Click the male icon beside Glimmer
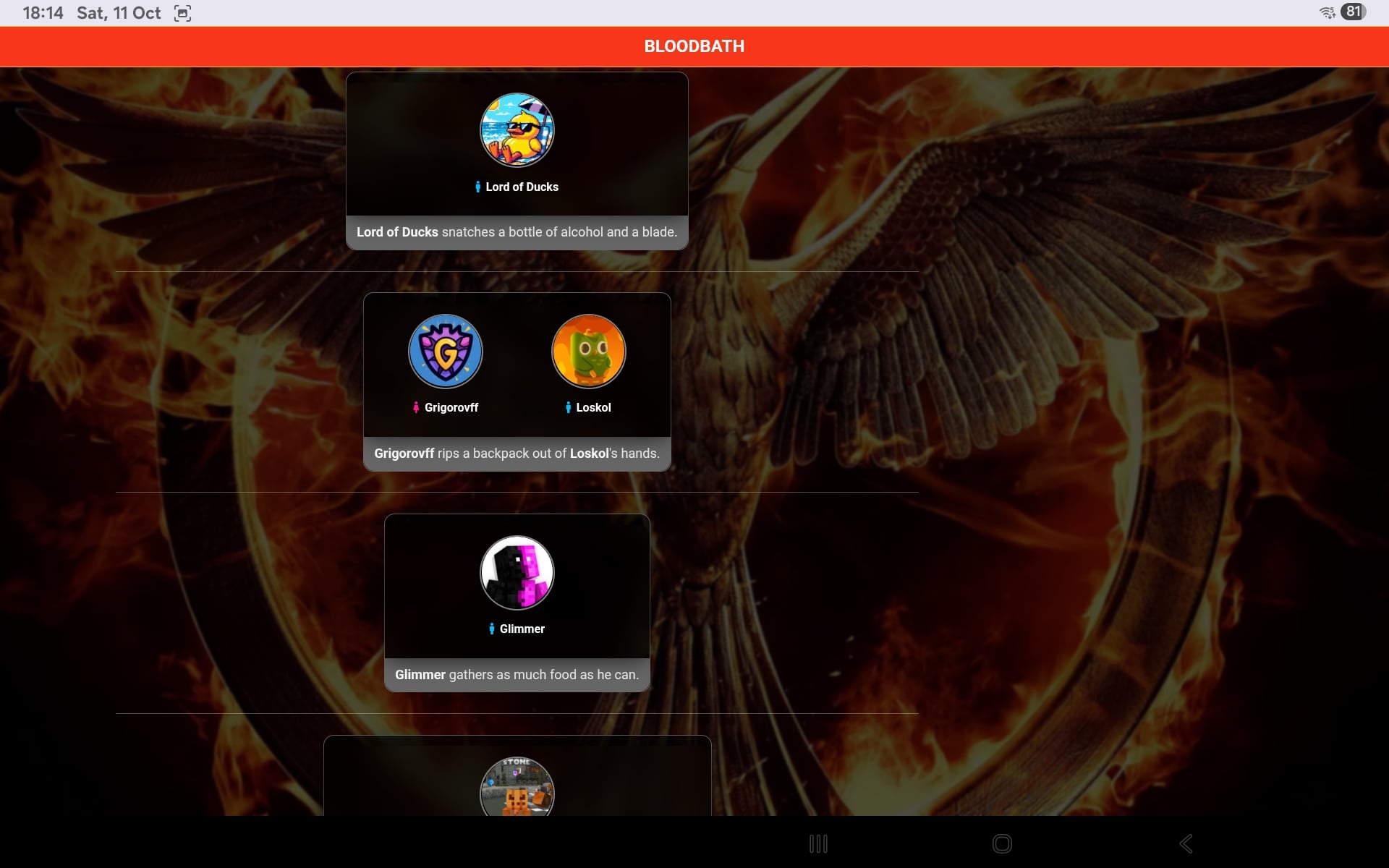 click(492, 629)
